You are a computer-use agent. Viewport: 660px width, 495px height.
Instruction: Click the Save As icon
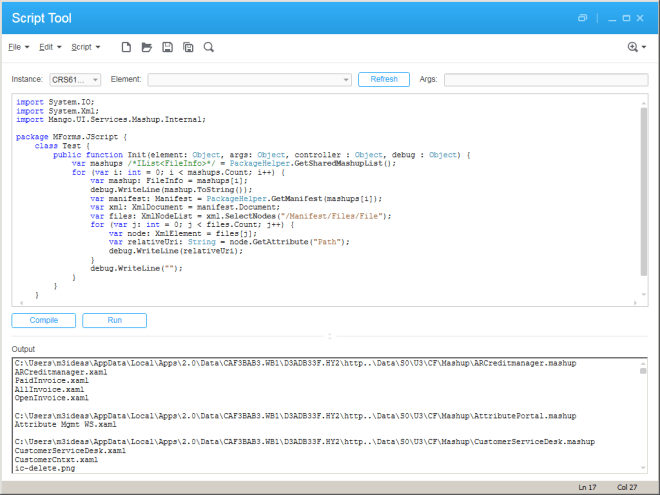click(188, 47)
